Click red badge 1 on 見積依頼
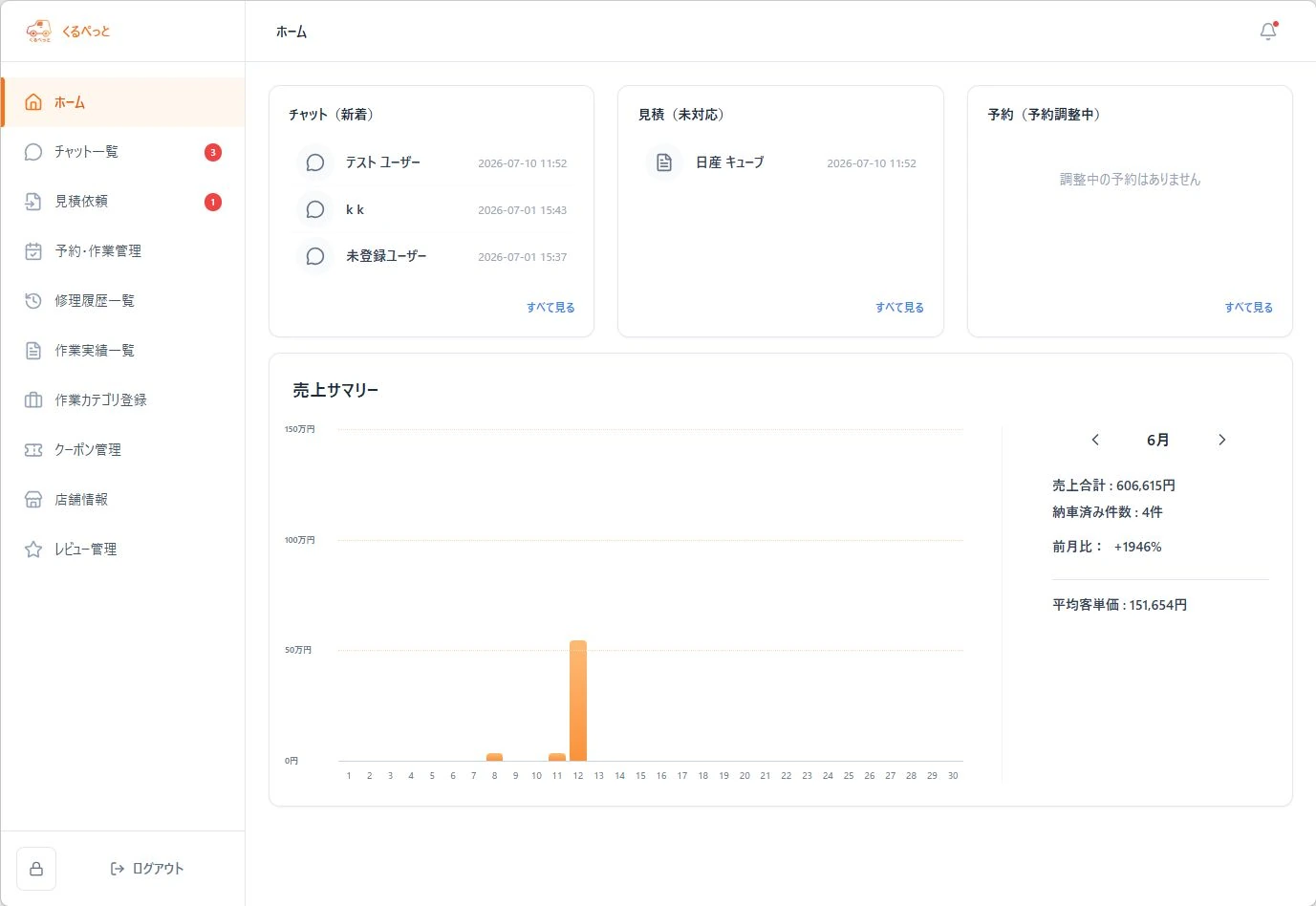This screenshot has width=1316, height=906. pos(213,202)
